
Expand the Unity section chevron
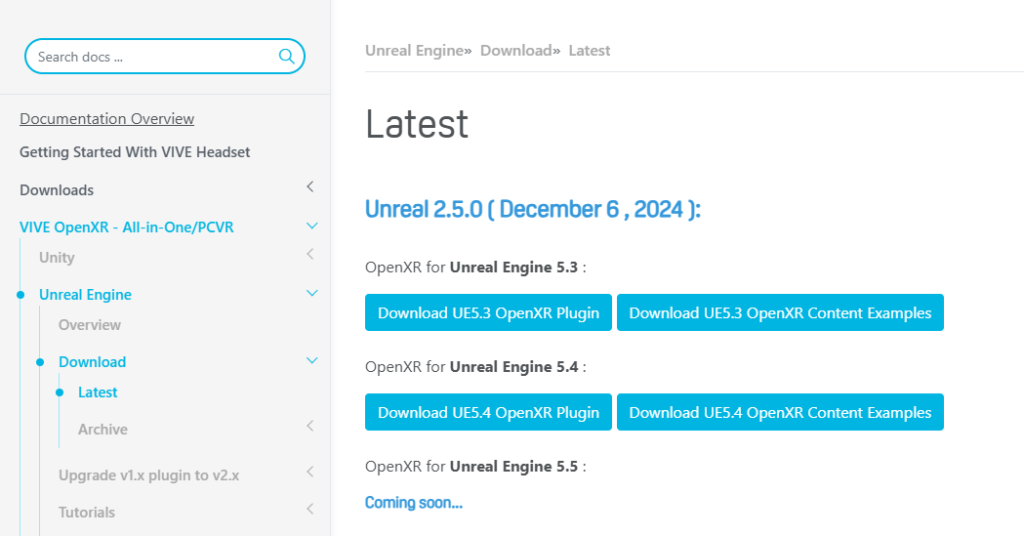[x=311, y=254]
